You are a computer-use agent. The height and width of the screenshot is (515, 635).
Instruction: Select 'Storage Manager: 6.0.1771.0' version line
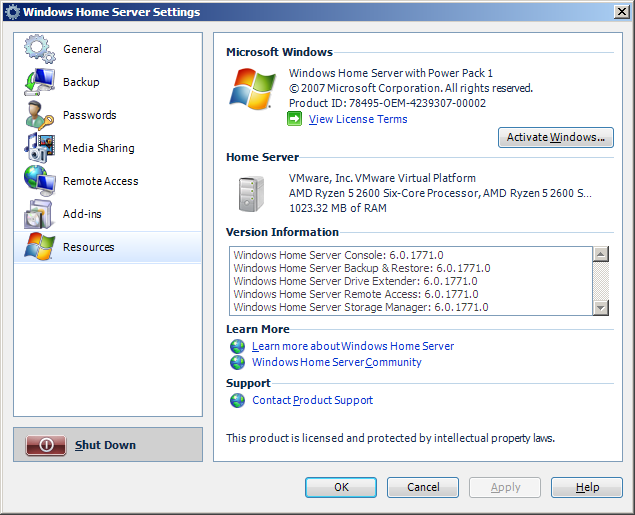pyautogui.click(x=361, y=307)
